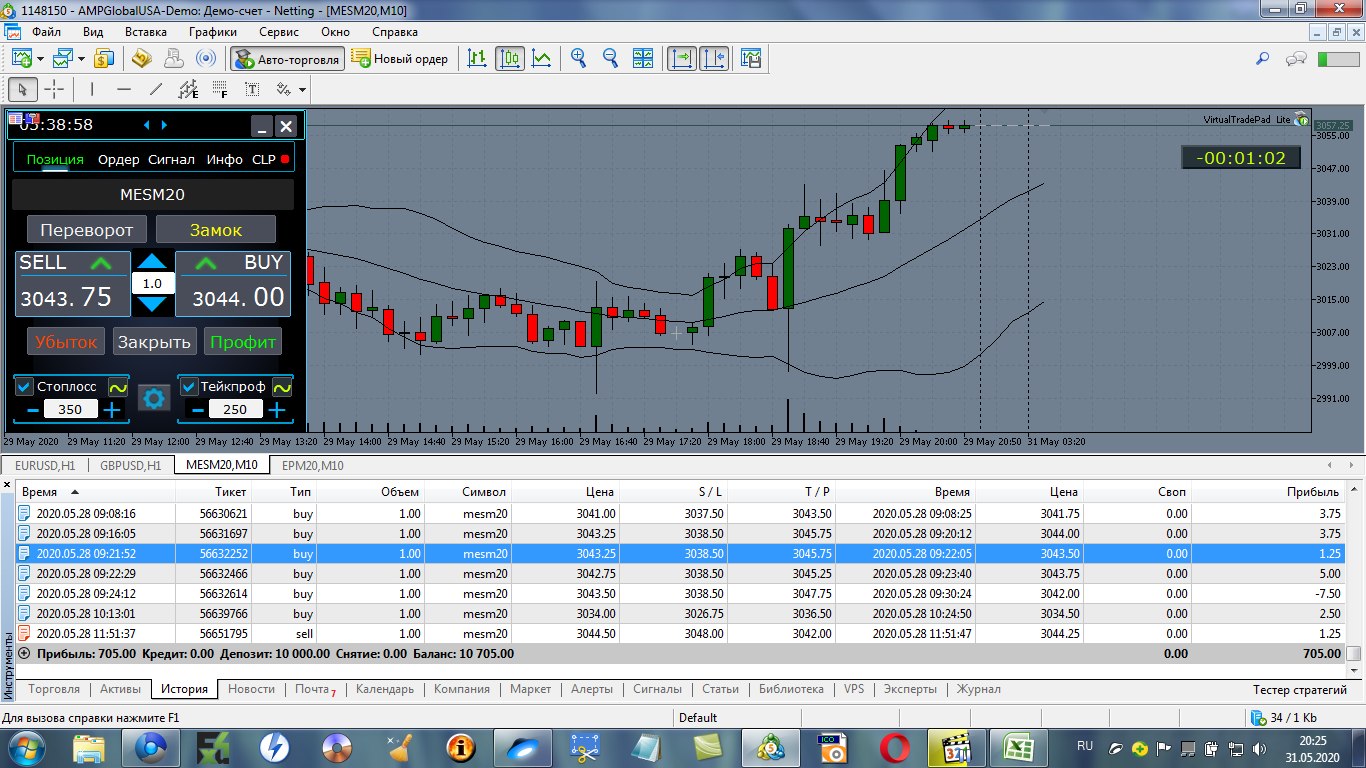Zoom in on the chart
1366x768 pixels.
point(578,58)
